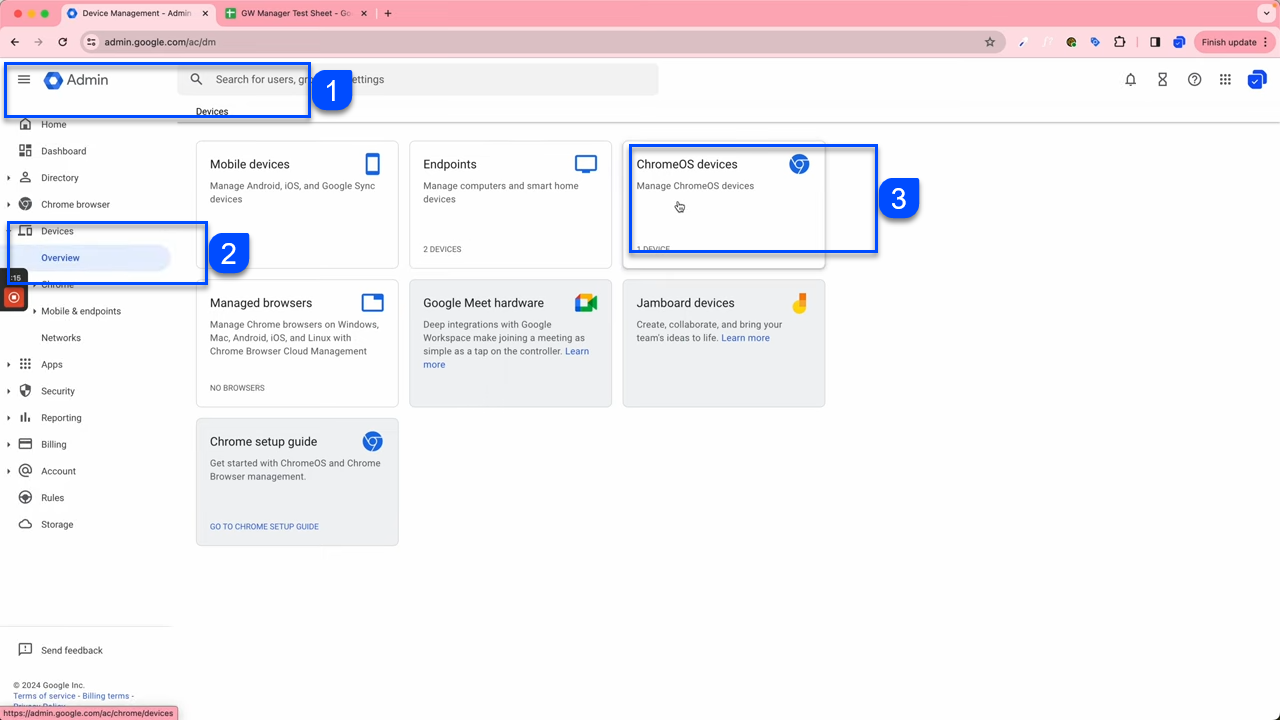Toggle Chrome side panel icon
1280x720 pixels.
coord(1155,42)
